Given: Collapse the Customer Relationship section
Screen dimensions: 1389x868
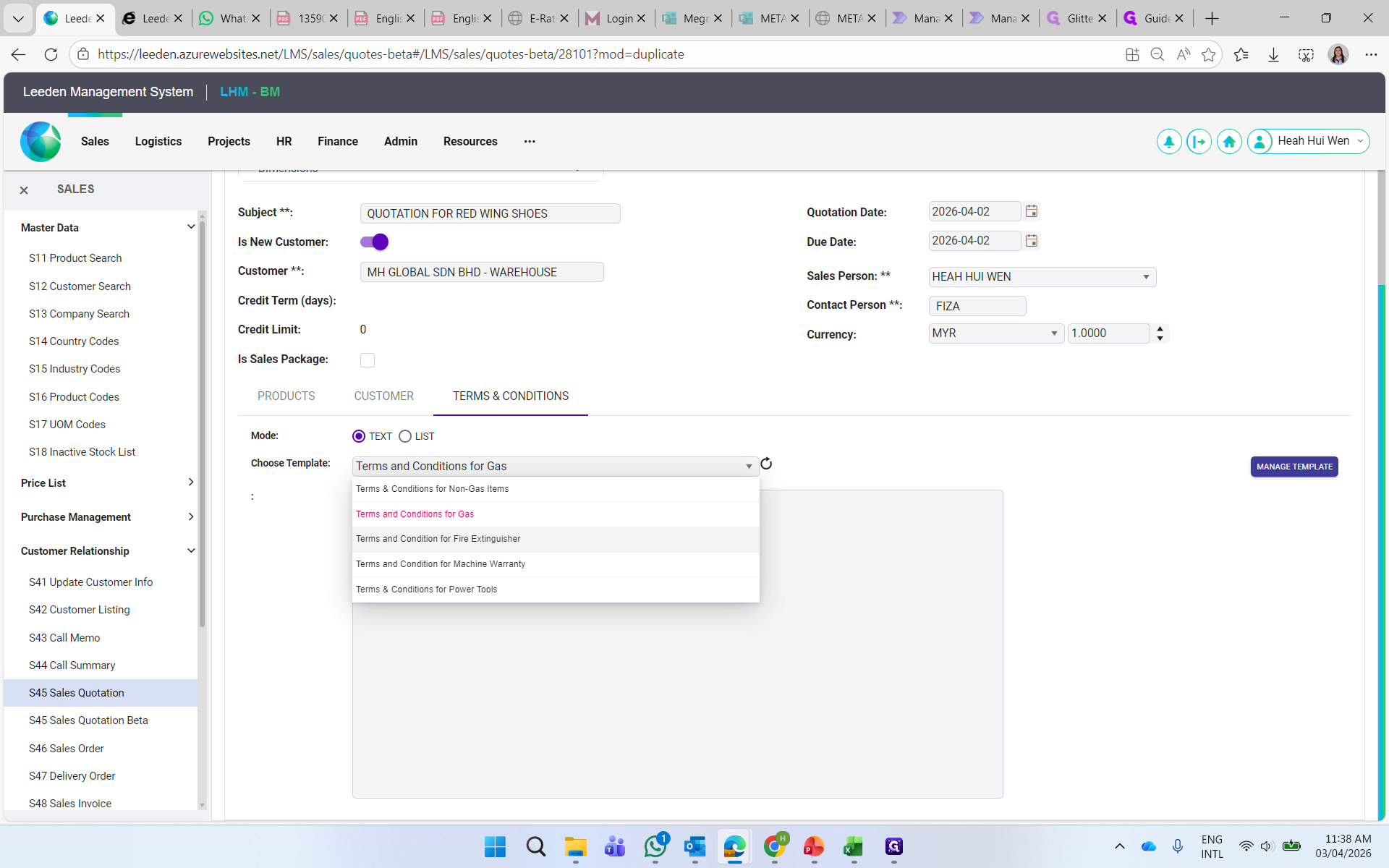Looking at the screenshot, I should pyautogui.click(x=191, y=551).
